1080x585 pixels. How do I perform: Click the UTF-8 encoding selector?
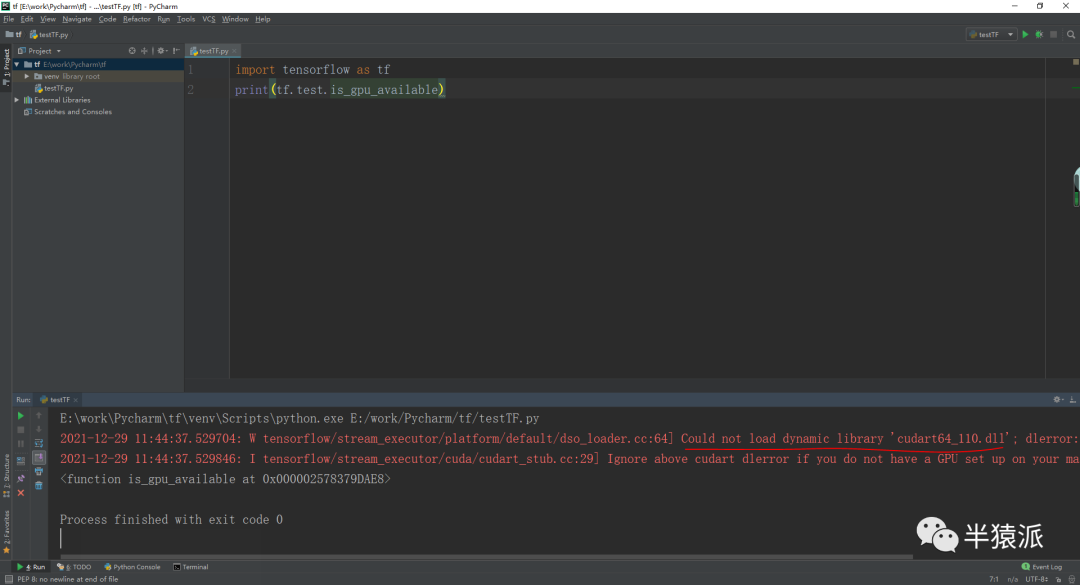point(1037,579)
